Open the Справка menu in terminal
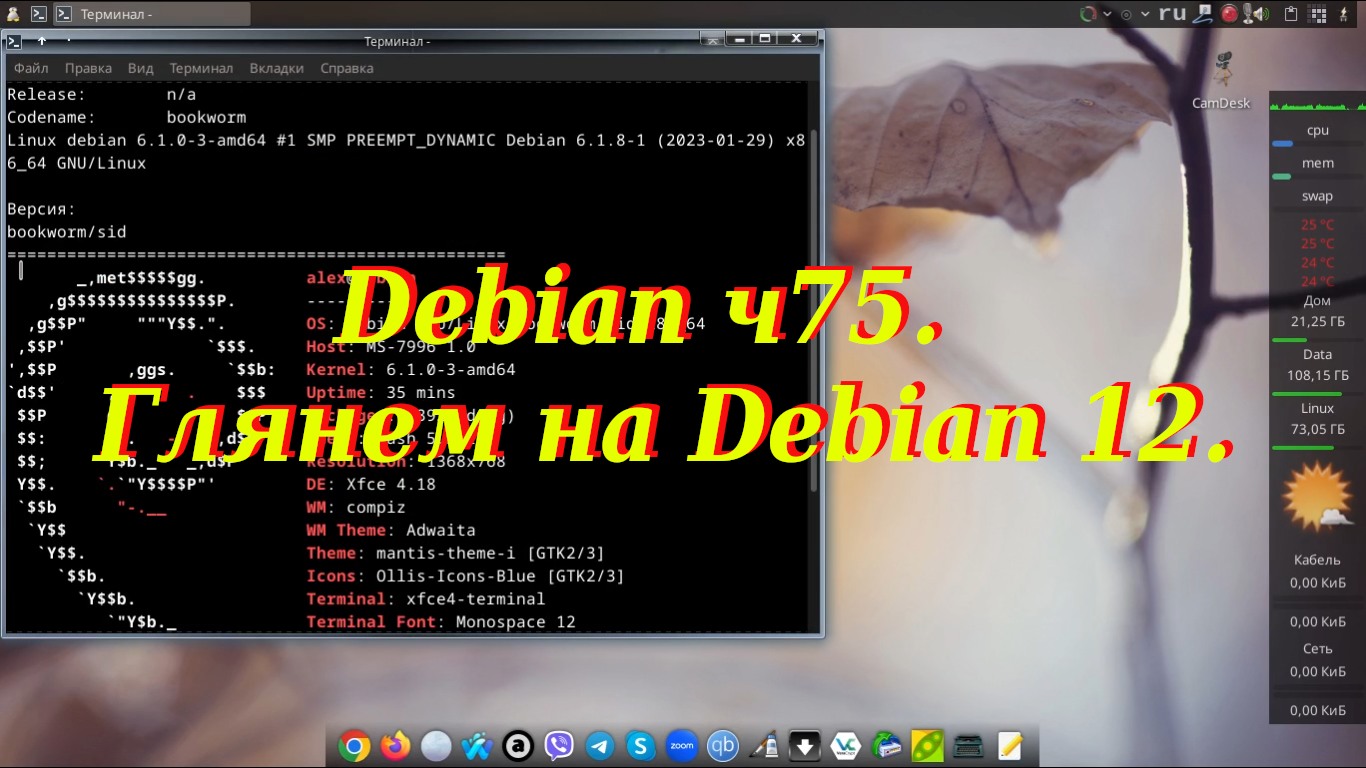Image resolution: width=1366 pixels, height=768 pixels. point(347,68)
